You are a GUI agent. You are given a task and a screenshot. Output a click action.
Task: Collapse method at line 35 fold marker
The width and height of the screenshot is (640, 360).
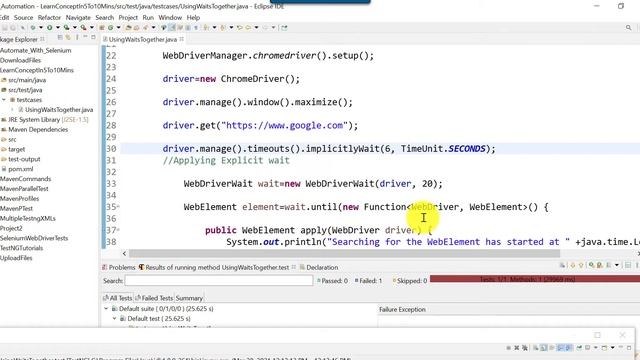(x=118, y=207)
